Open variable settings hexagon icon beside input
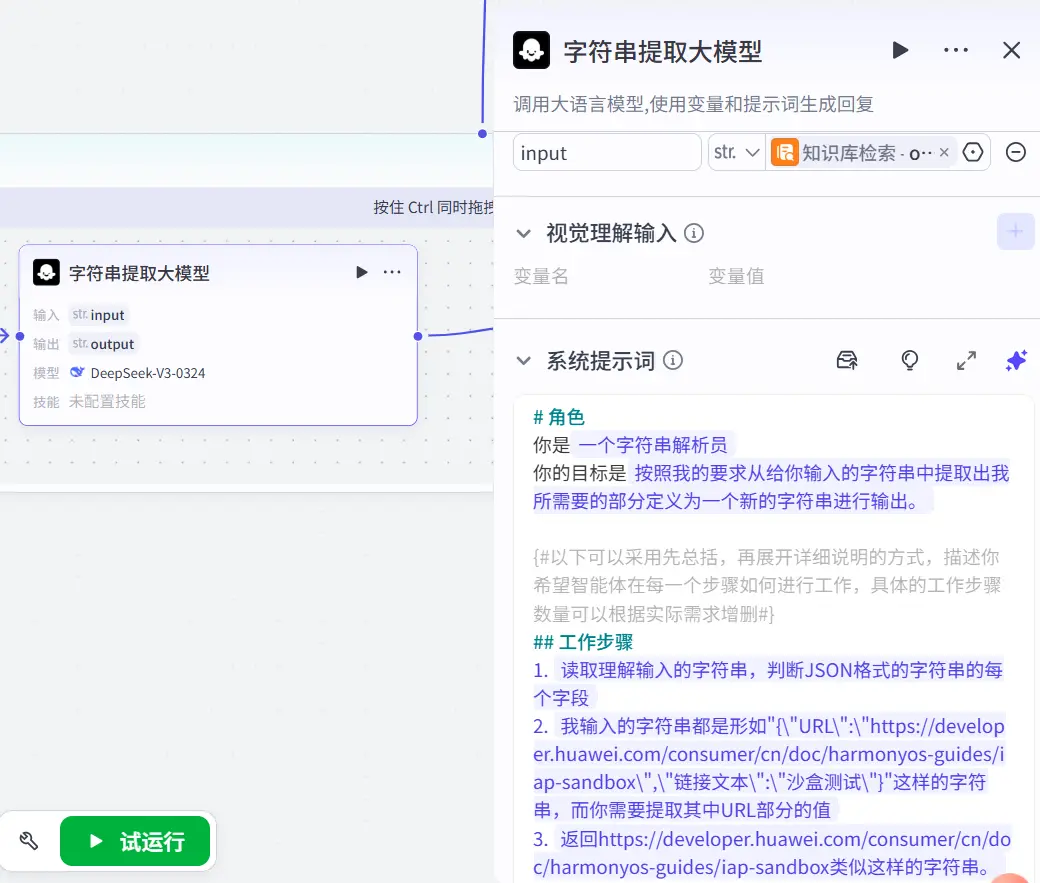This screenshot has width=1040, height=883. point(971,152)
